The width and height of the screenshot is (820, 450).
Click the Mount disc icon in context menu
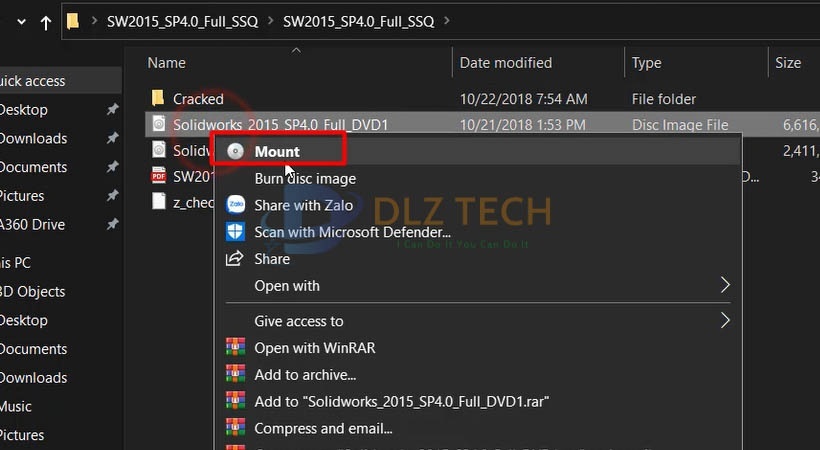(235, 151)
